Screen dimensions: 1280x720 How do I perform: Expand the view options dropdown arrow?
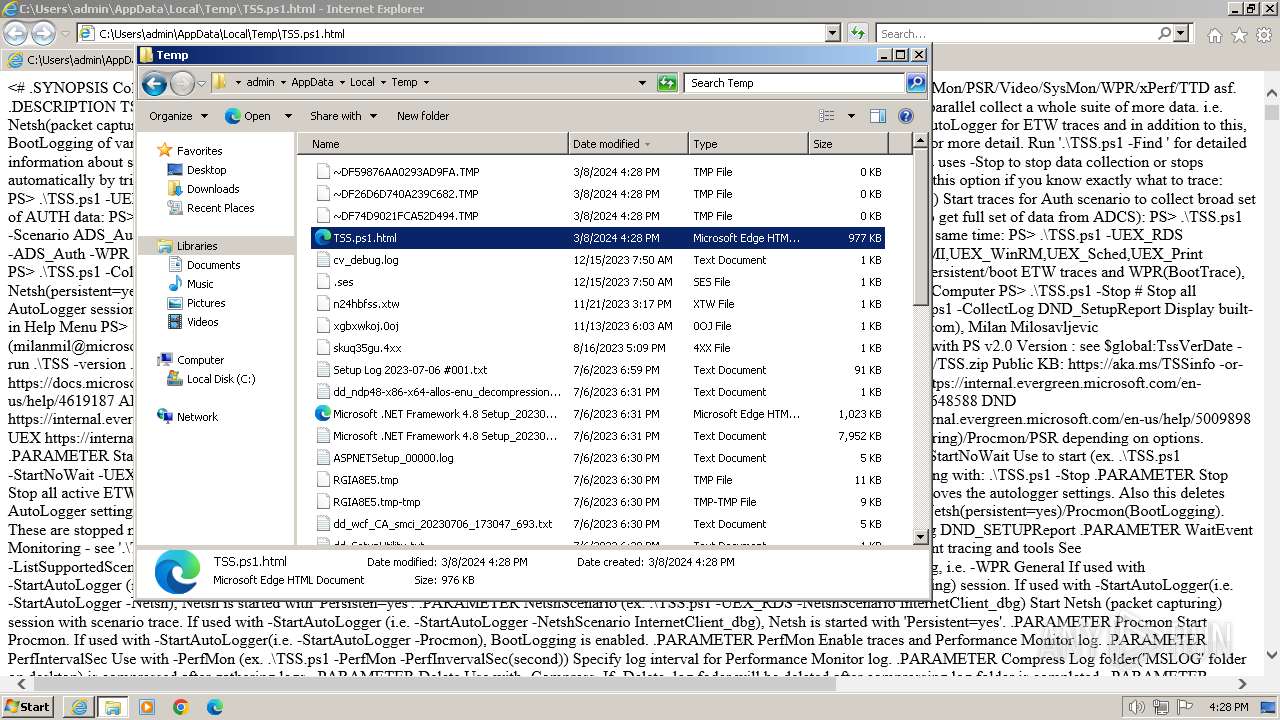point(851,116)
